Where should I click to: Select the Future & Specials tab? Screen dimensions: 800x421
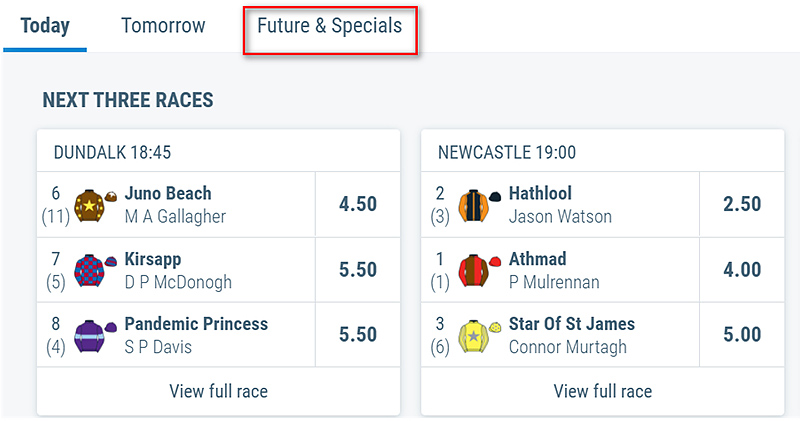pos(330,26)
